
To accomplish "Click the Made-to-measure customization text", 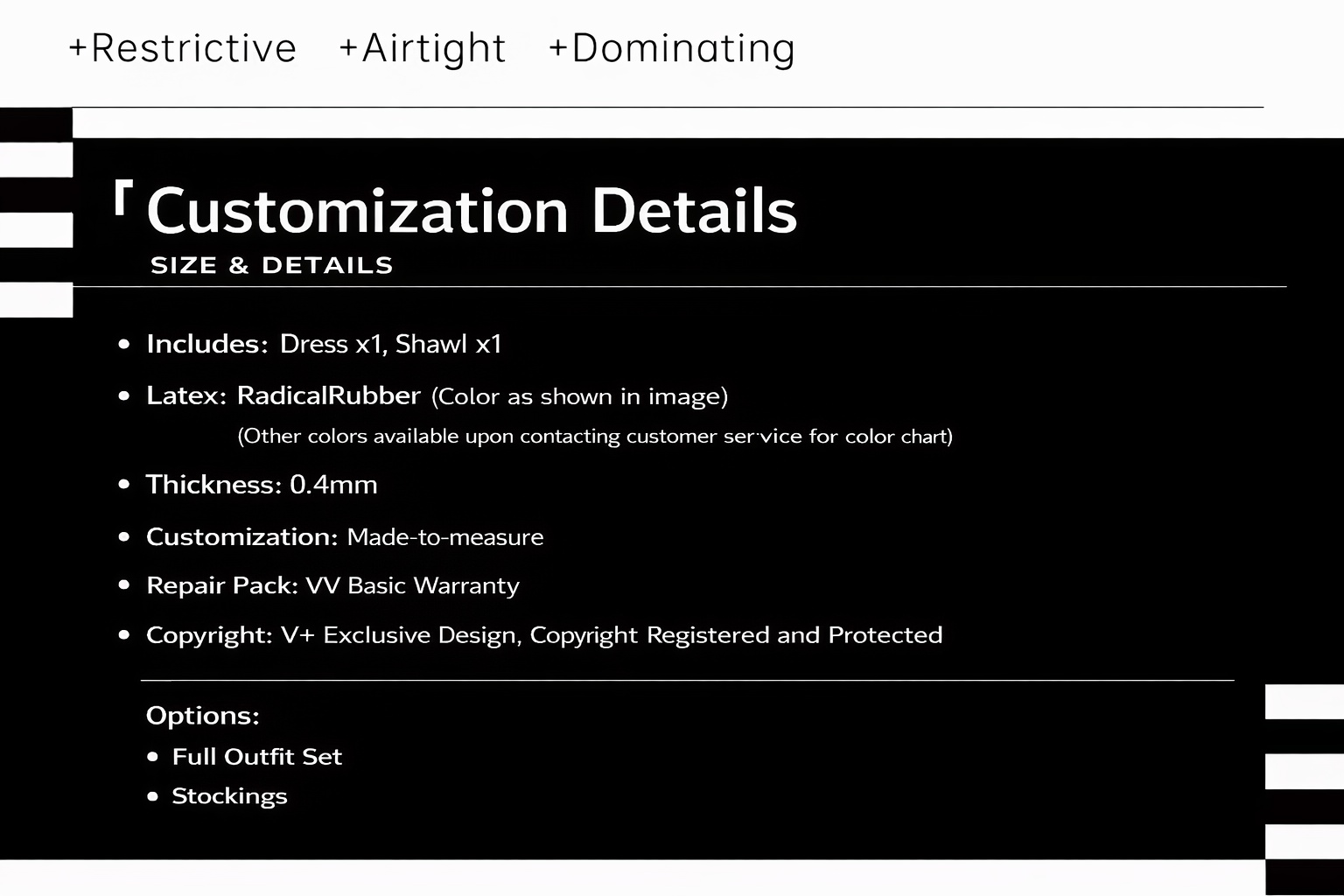I will [444, 536].
